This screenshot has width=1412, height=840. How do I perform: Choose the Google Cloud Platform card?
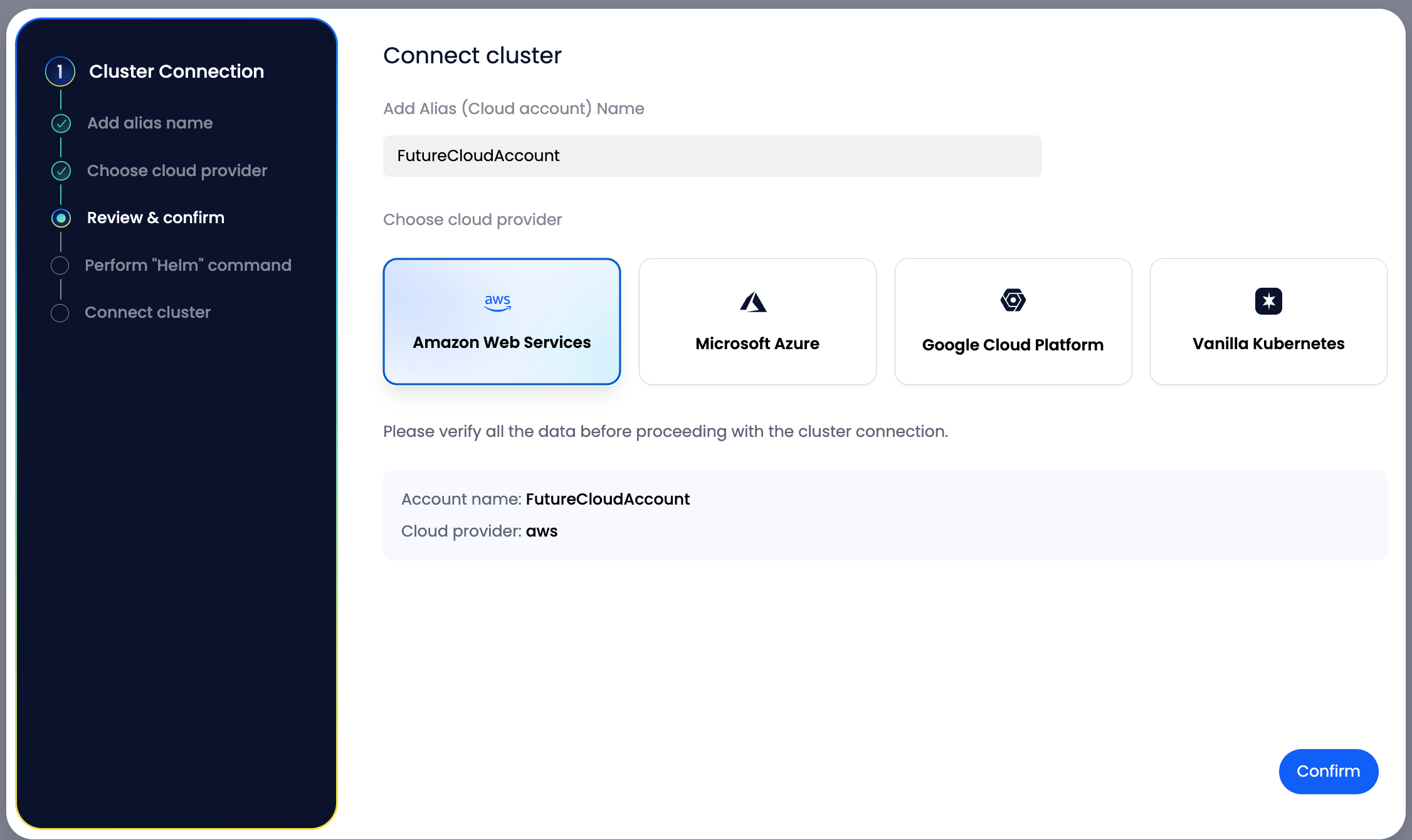coord(1013,322)
